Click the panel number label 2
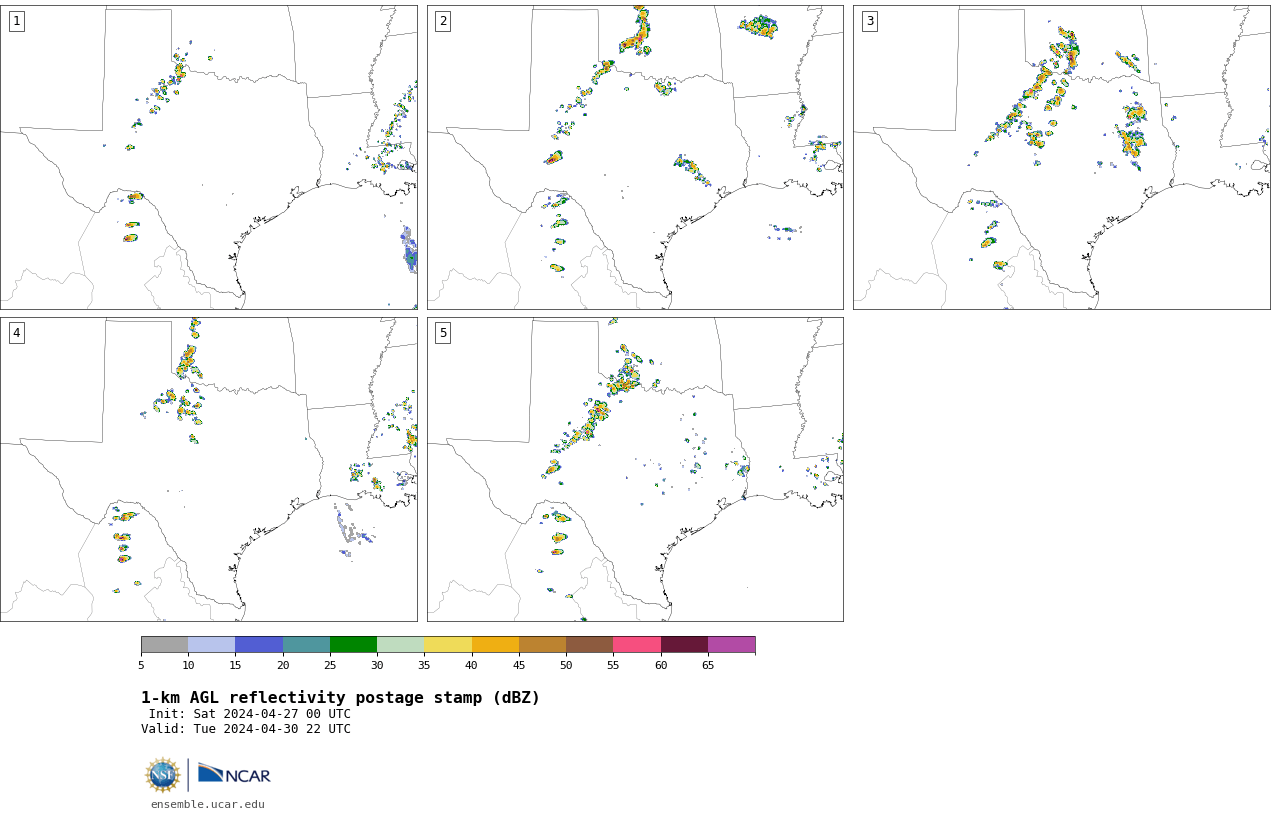Image resolution: width=1280 pixels, height=815 pixels. point(443,21)
